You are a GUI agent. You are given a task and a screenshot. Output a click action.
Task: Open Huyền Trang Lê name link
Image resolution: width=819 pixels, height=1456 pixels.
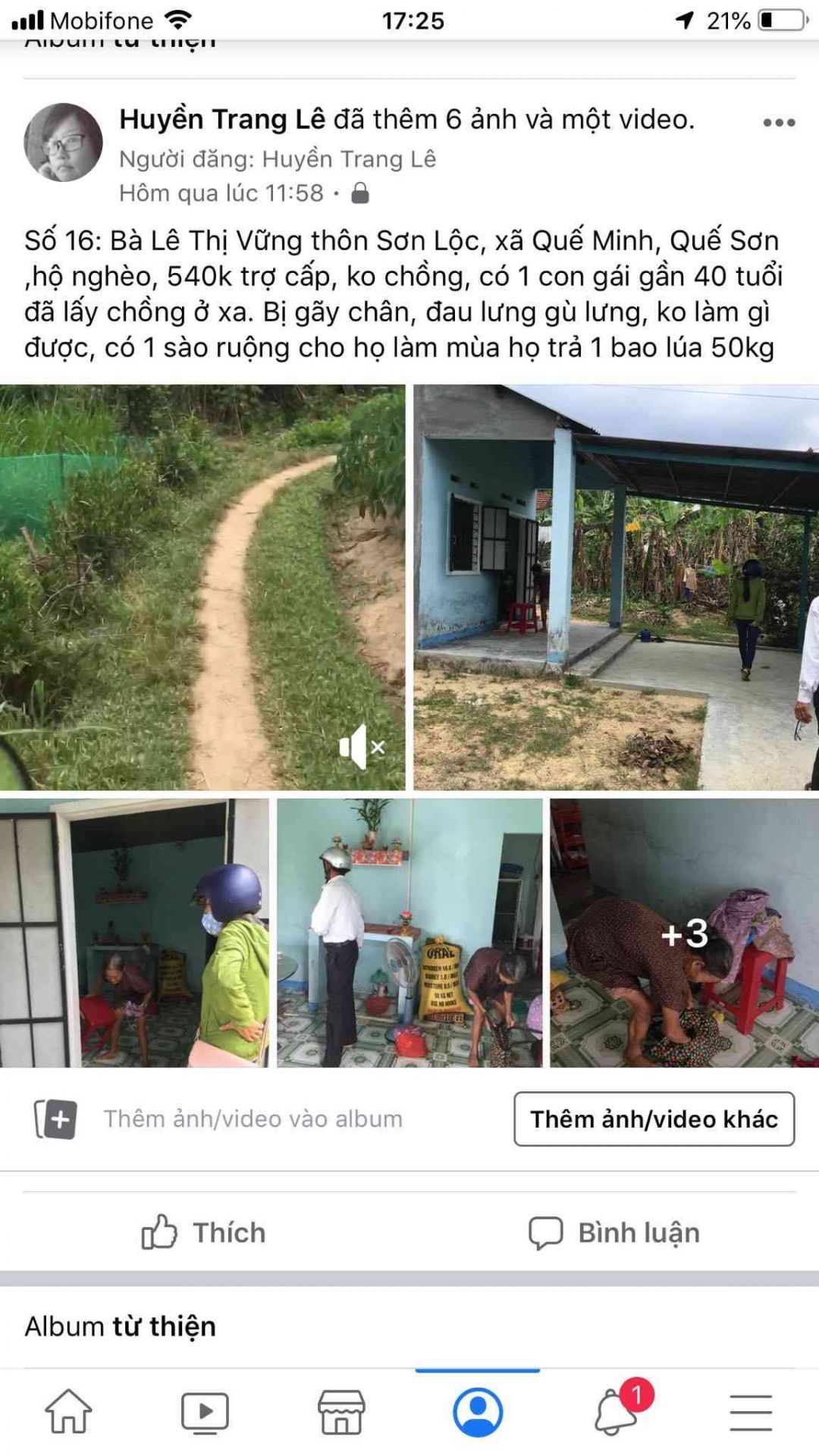[x=222, y=119]
